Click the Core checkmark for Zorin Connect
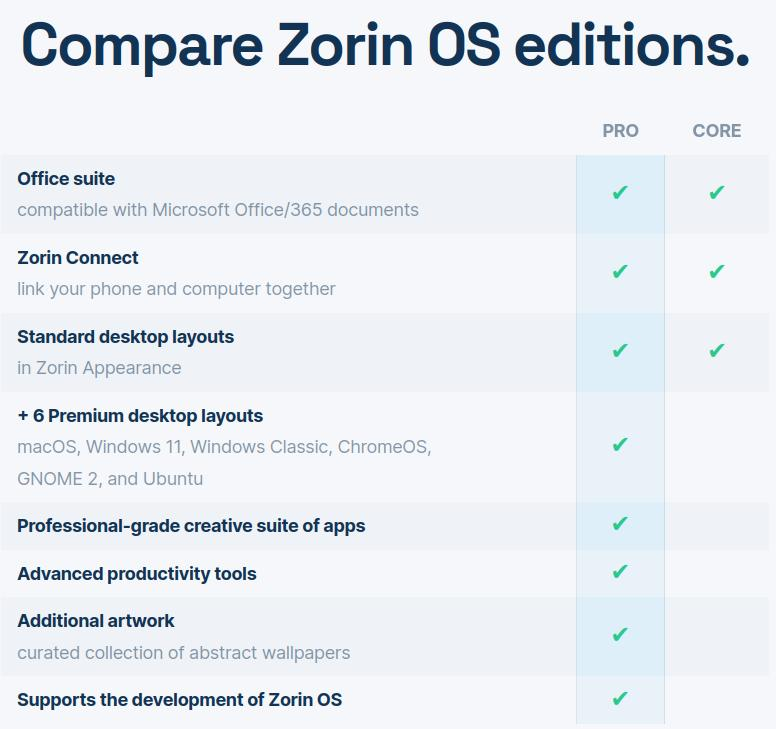 click(x=717, y=271)
